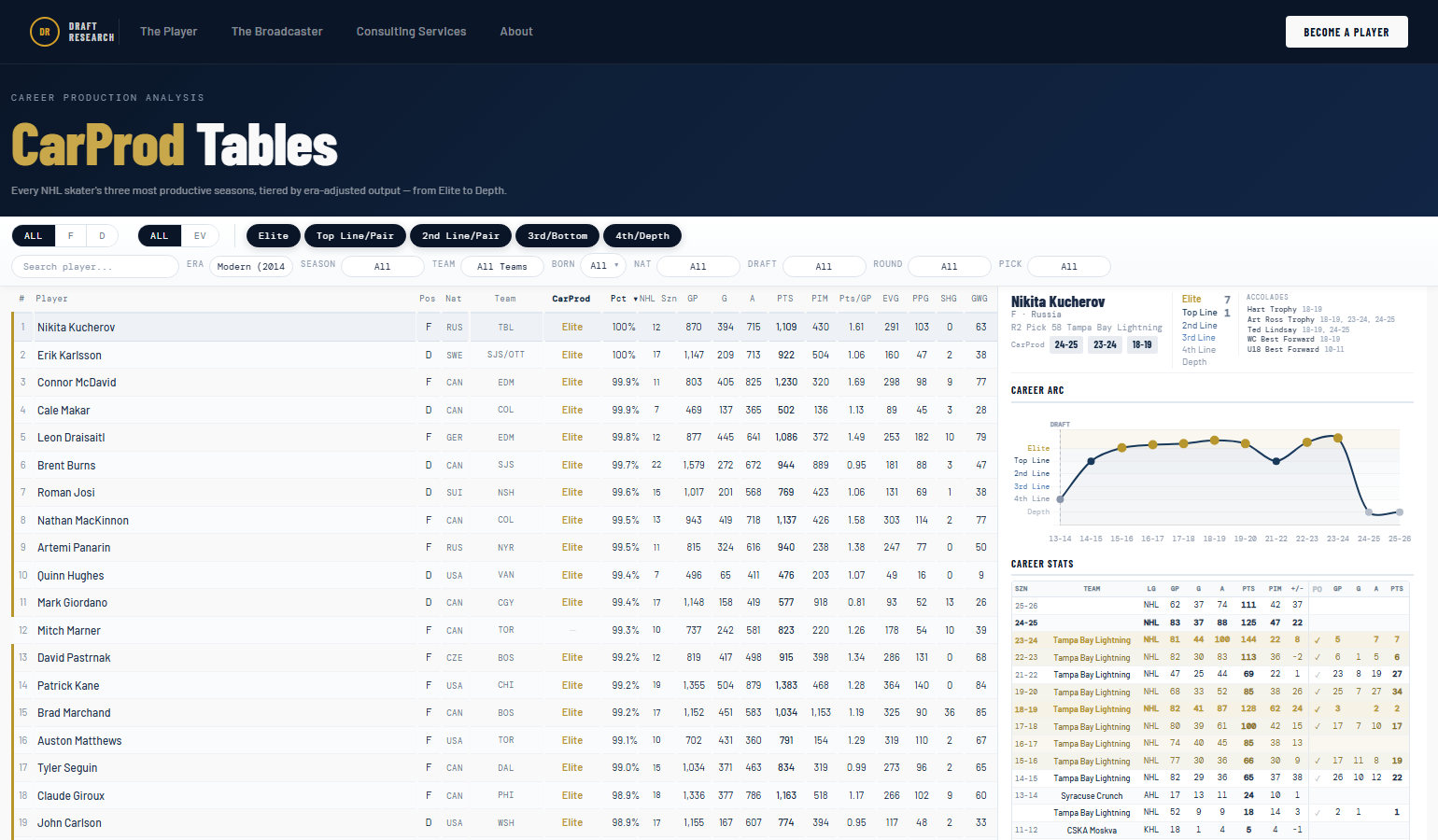Select the Connor McDavid row
The width and height of the screenshot is (1438, 840).
tap(77, 383)
